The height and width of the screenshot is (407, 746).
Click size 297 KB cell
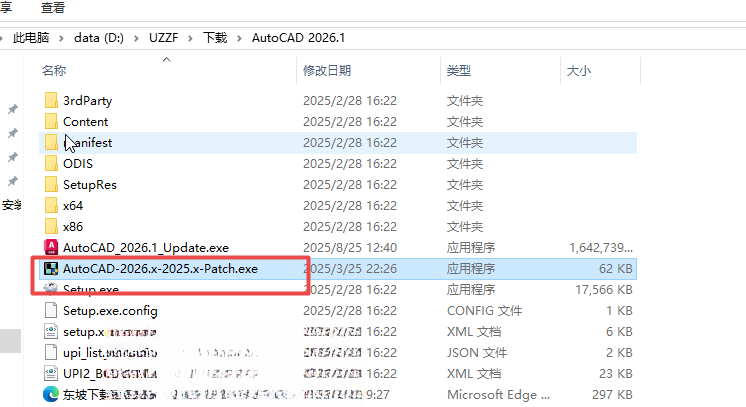coord(612,394)
